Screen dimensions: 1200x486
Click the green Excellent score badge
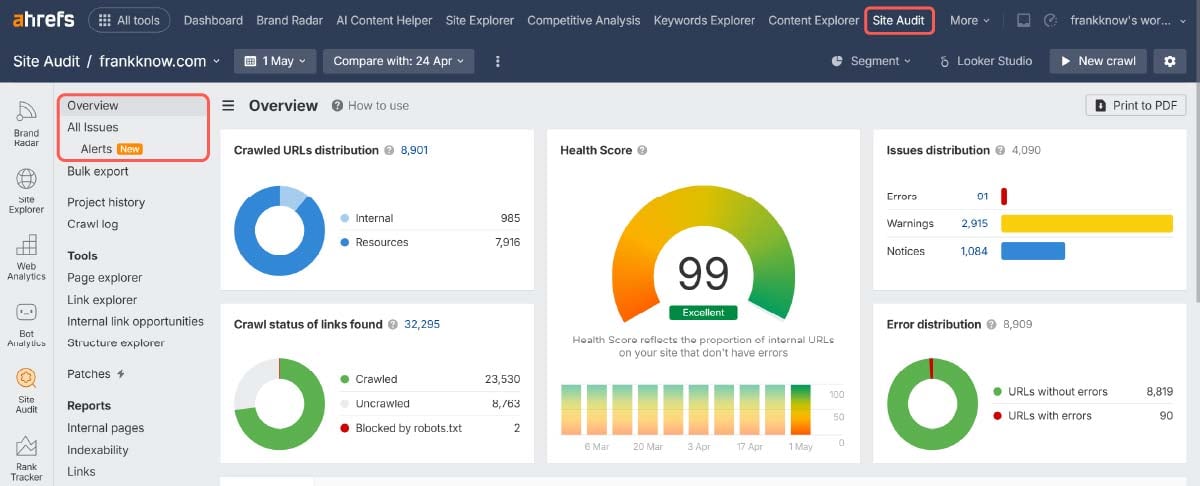click(703, 312)
